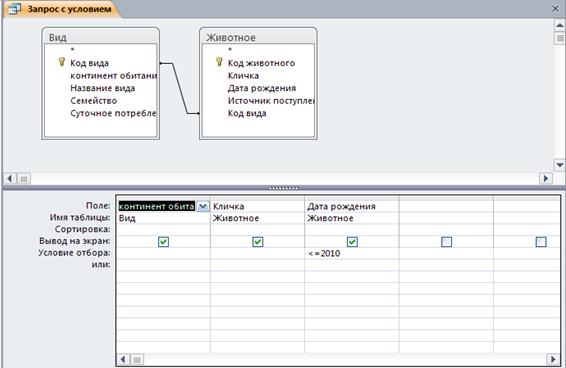
Task: Open the field dropdown for континент обита
Action: (x=203, y=206)
